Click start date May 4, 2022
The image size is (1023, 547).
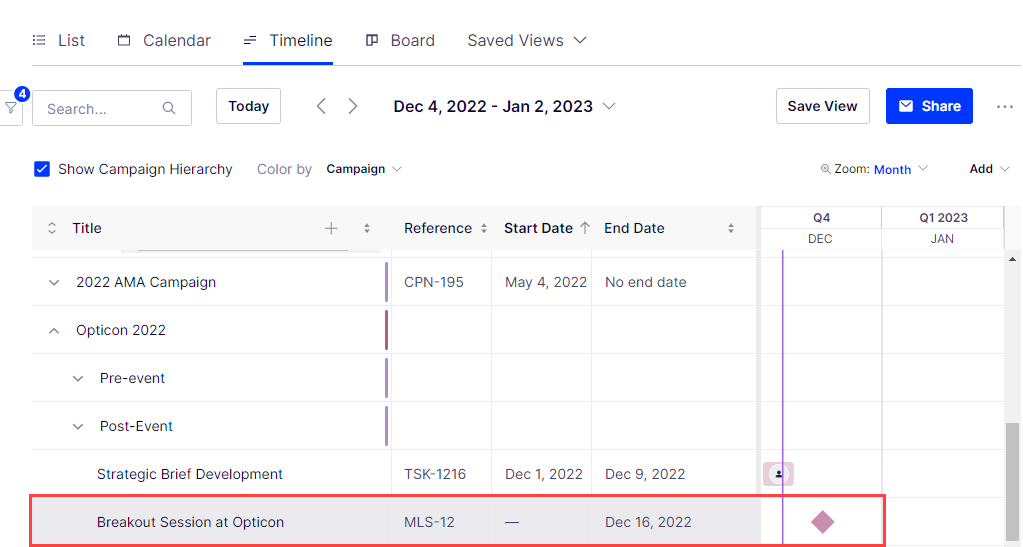[x=546, y=282]
